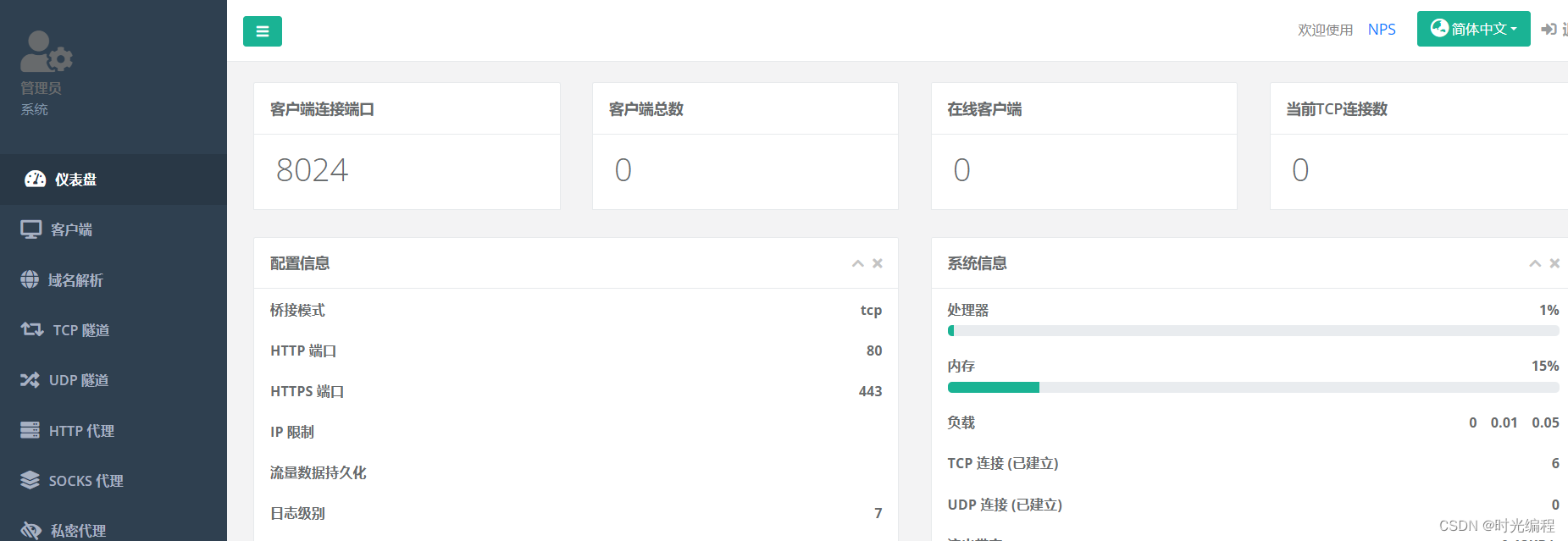Collapse the 系统信息 panel

pos(1535,263)
